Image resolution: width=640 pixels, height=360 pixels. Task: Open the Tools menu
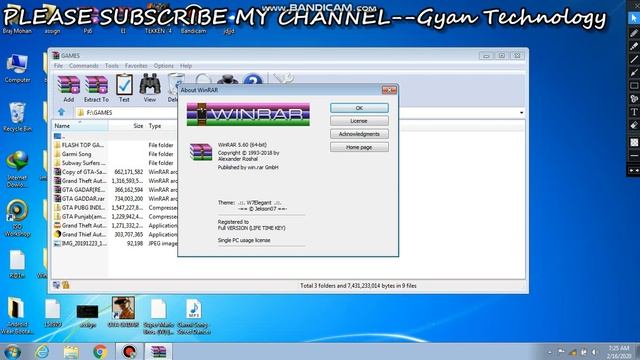111,66
